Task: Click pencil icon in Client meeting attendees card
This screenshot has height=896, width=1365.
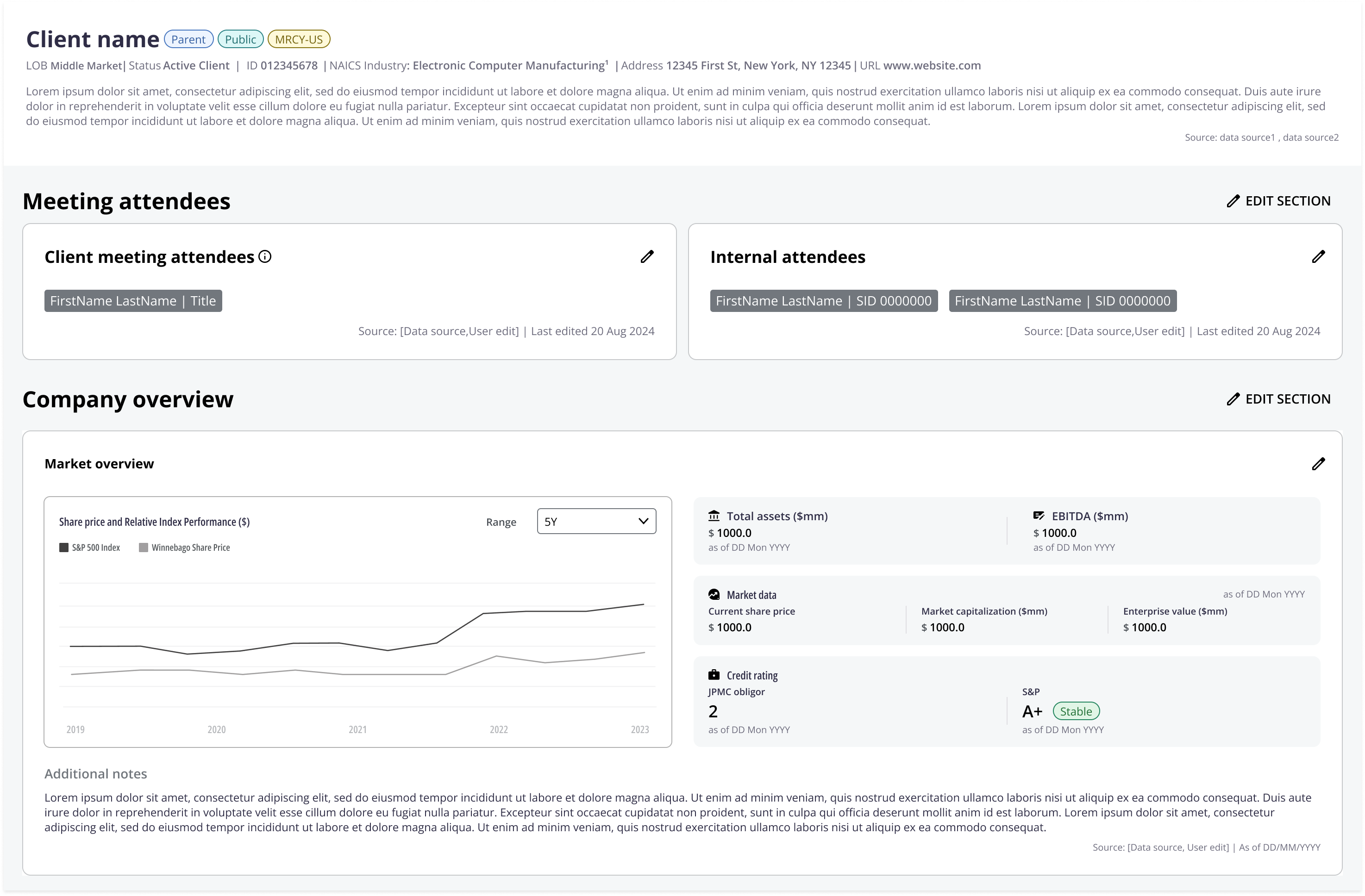Action: point(647,256)
